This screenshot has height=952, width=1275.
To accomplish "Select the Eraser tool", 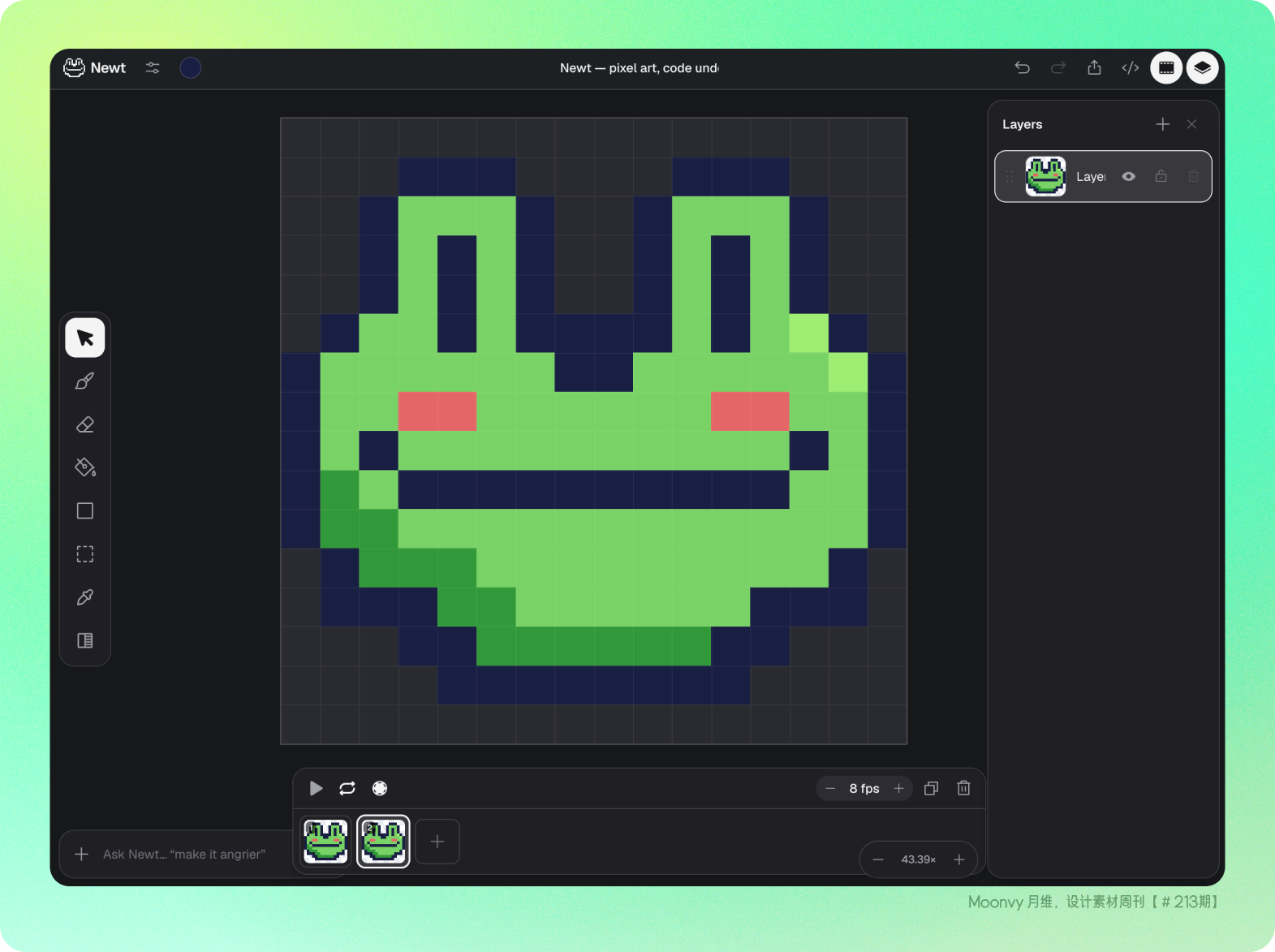I will point(85,424).
